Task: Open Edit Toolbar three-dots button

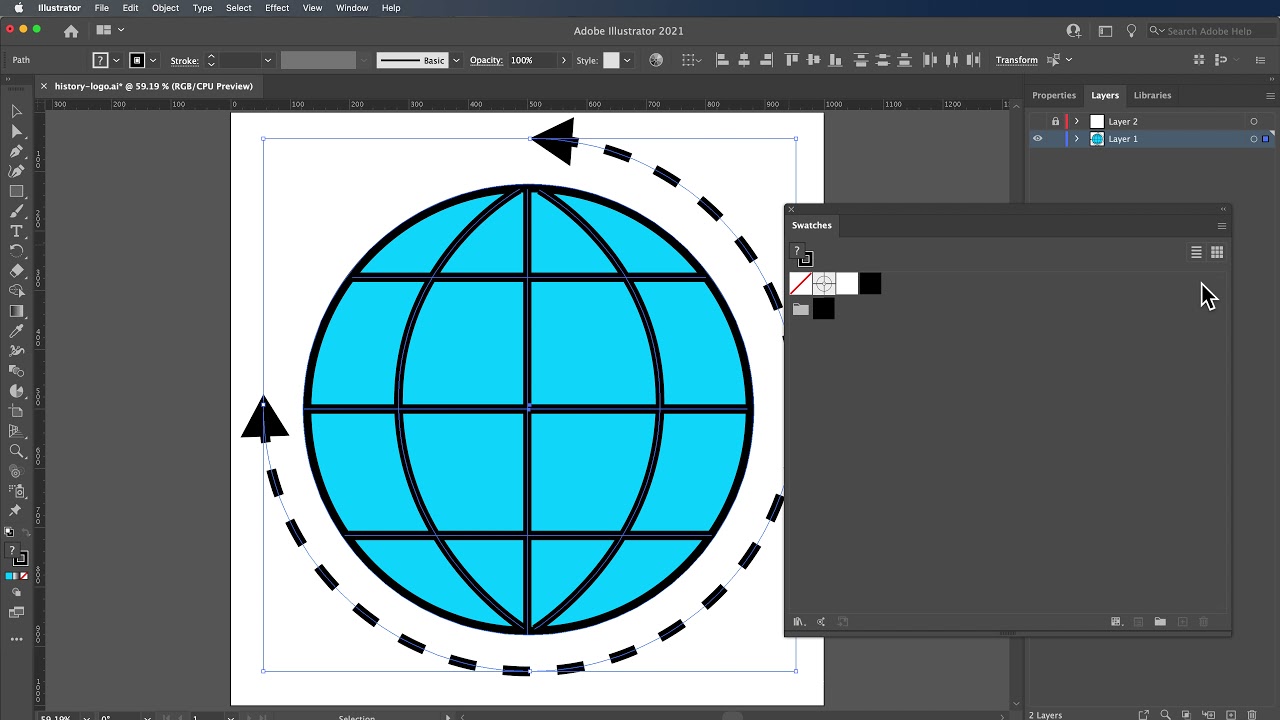Action: (16, 639)
